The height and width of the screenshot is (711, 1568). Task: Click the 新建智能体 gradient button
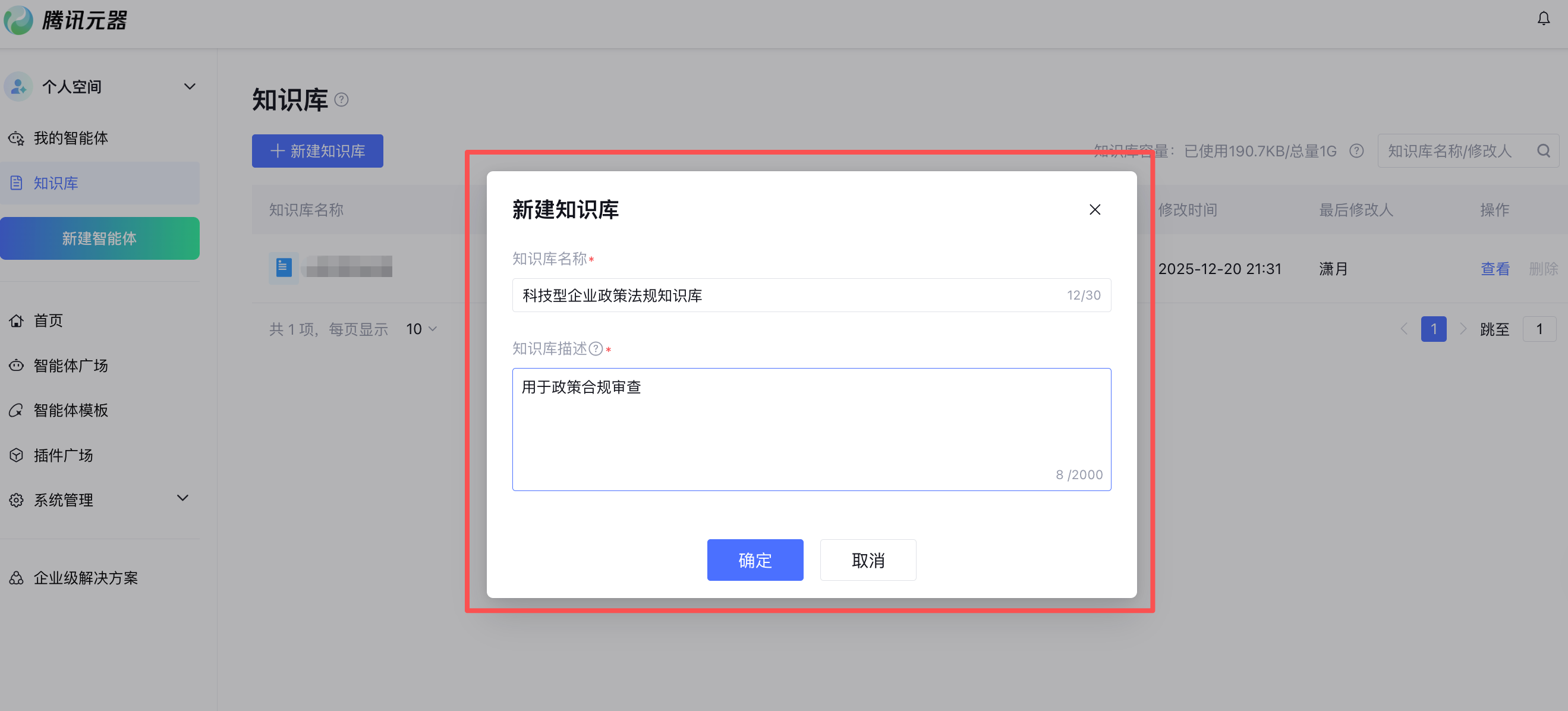100,238
